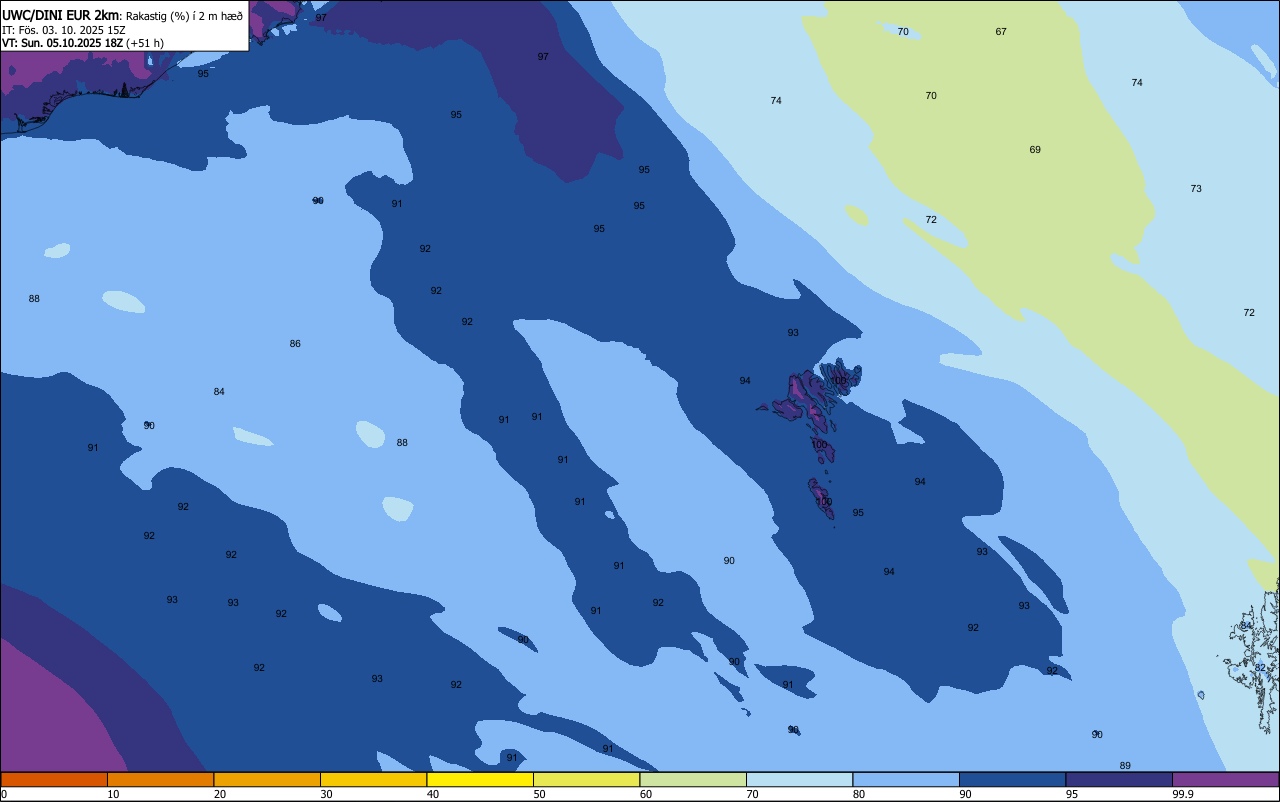Viewport: 1280px width, 802px height.
Task: Click the '73' humidity value on the map
Action: tap(1196, 189)
